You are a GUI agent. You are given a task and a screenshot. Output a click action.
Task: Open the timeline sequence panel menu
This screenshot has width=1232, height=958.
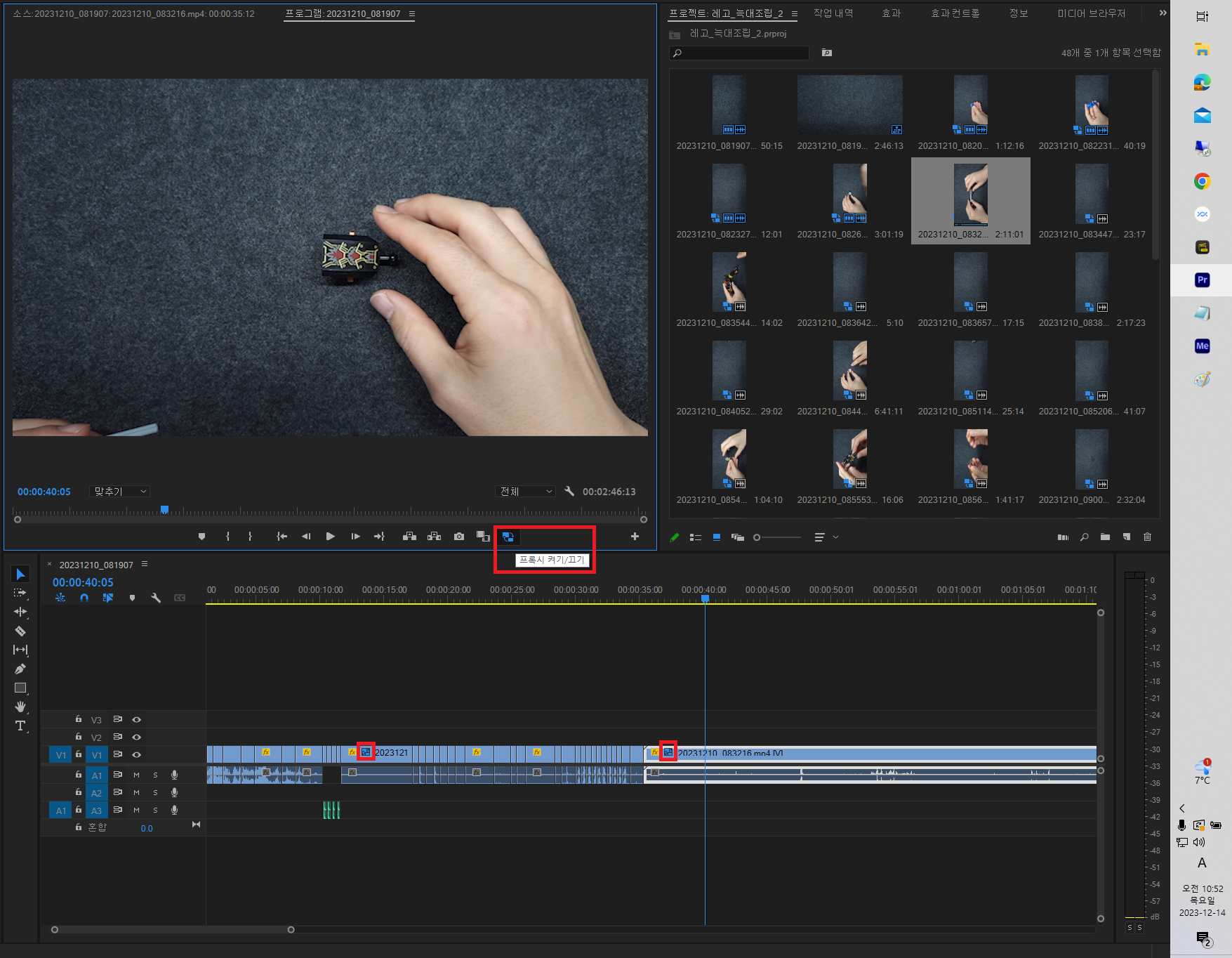click(145, 564)
